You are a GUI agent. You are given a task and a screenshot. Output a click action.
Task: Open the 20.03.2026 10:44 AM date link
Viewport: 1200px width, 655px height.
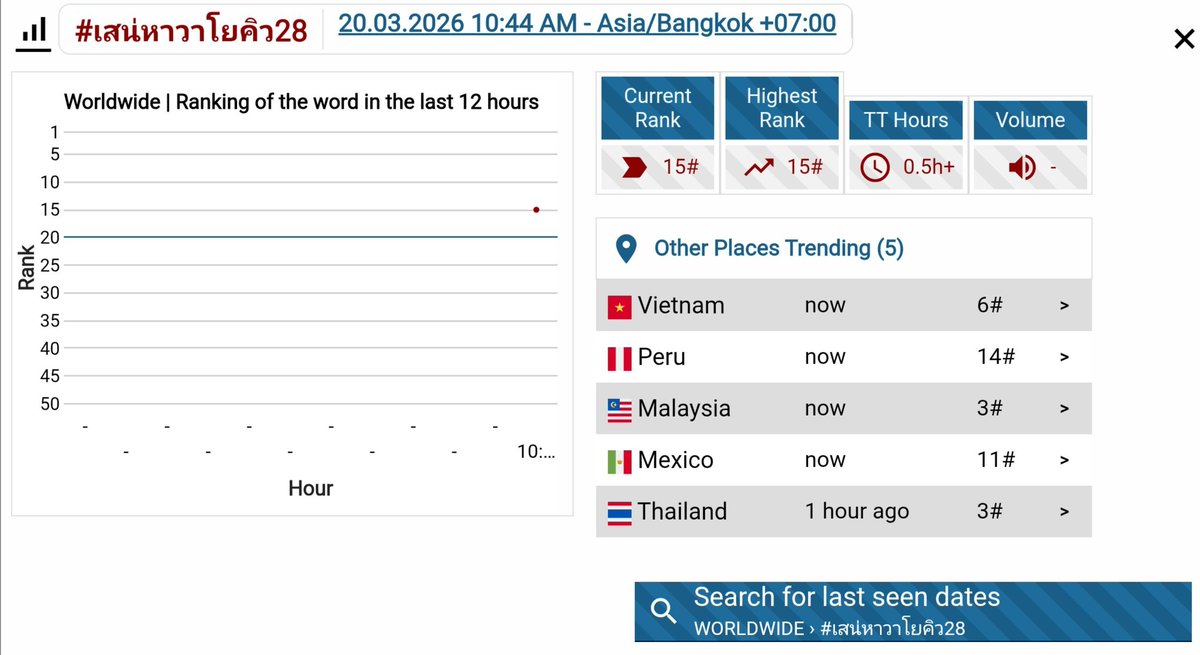587,23
